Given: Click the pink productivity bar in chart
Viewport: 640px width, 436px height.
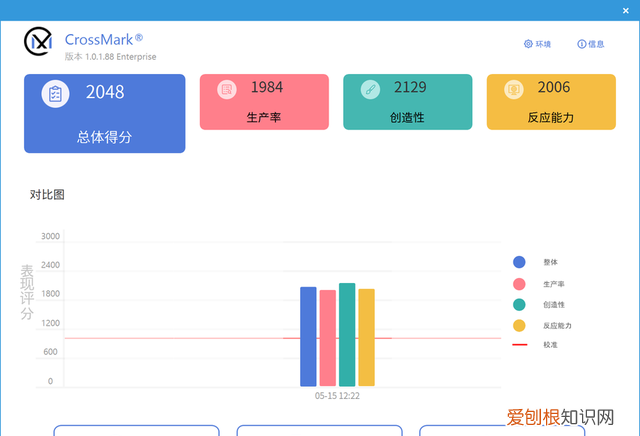Looking at the screenshot, I should point(328,338).
